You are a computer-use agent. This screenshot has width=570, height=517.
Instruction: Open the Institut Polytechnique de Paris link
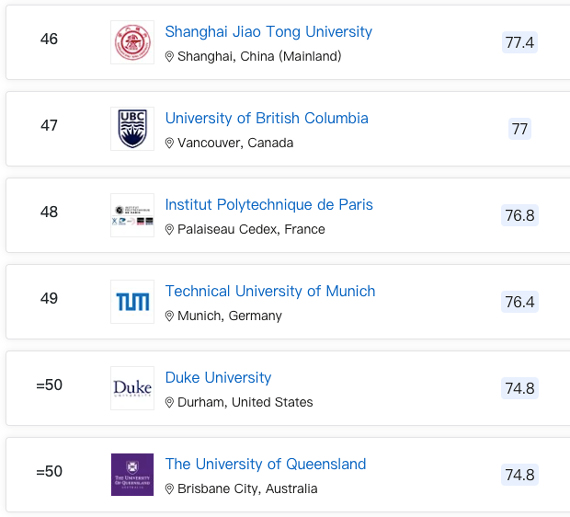(x=269, y=205)
